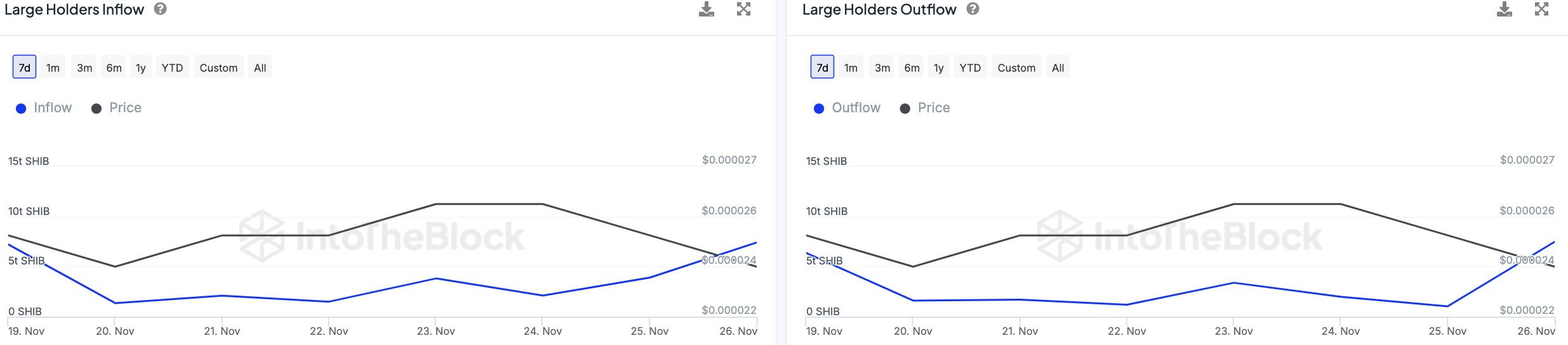
Task: Select 1m range on Inflow chart
Action: (x=53, y=68)
